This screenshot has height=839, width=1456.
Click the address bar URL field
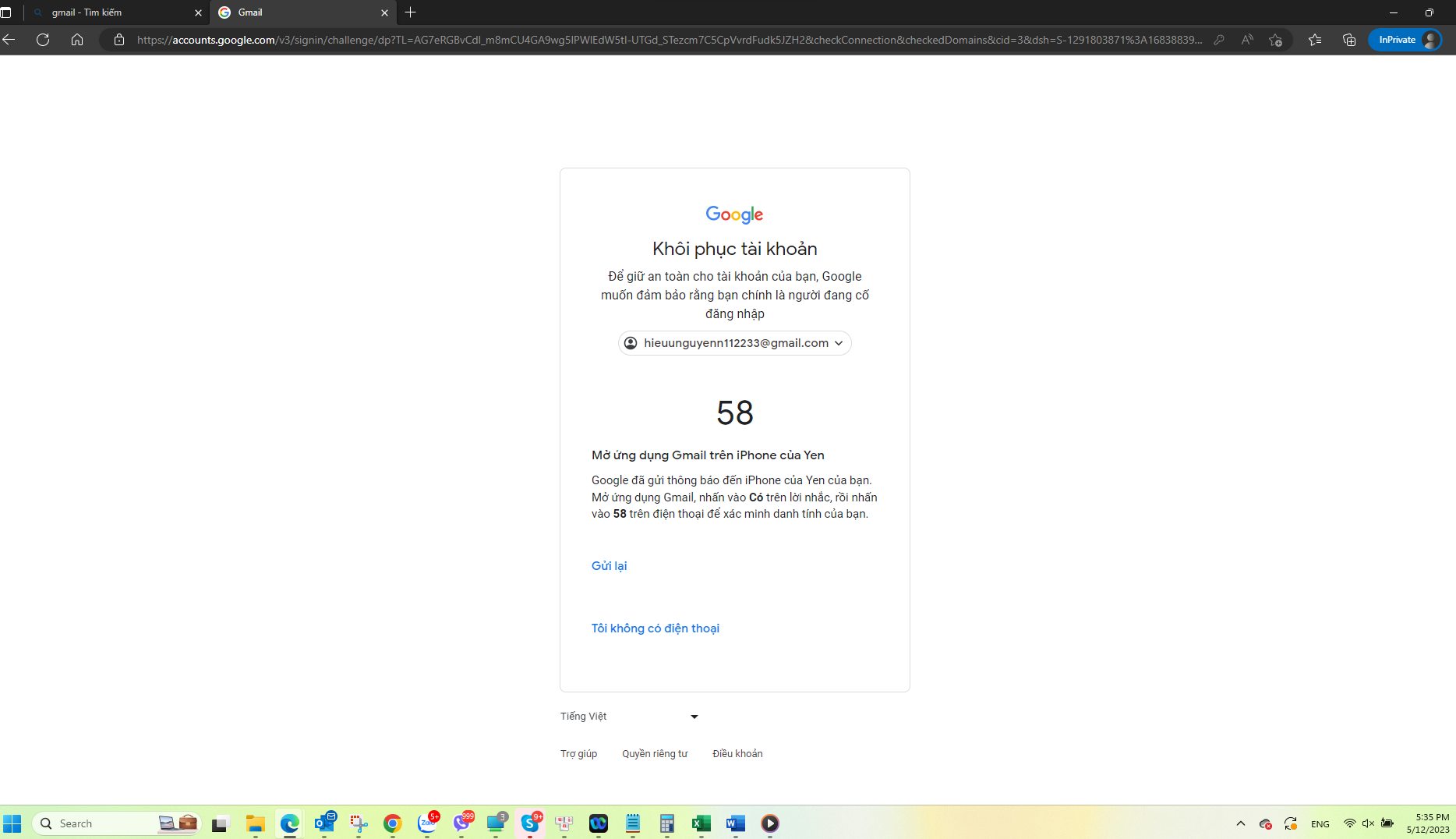pos(669,40)
